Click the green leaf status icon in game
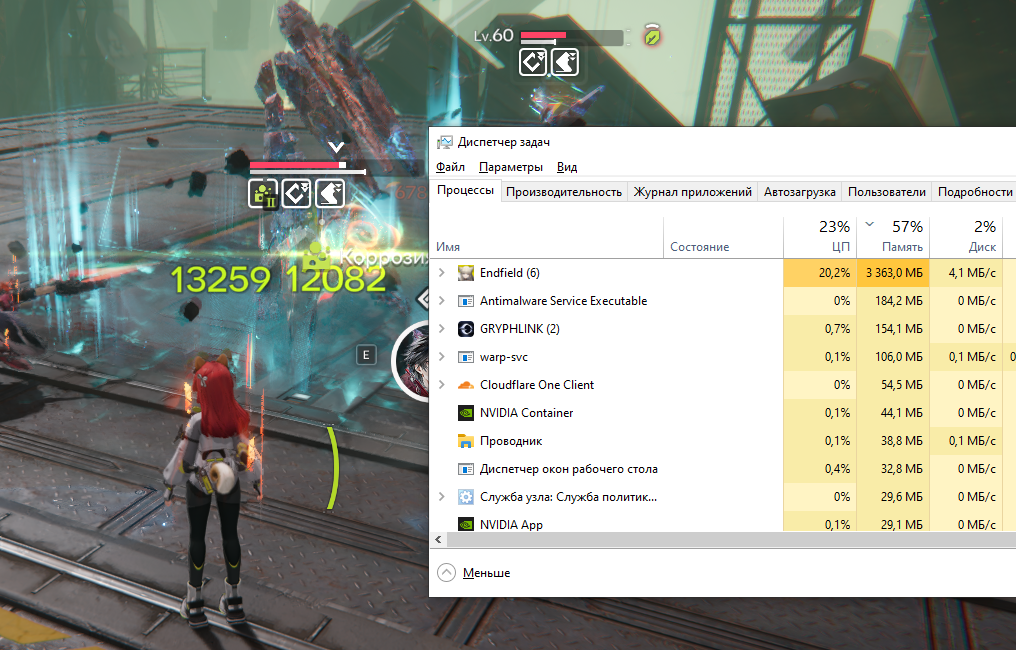The image size is (1016, 650). click(652, 35)
